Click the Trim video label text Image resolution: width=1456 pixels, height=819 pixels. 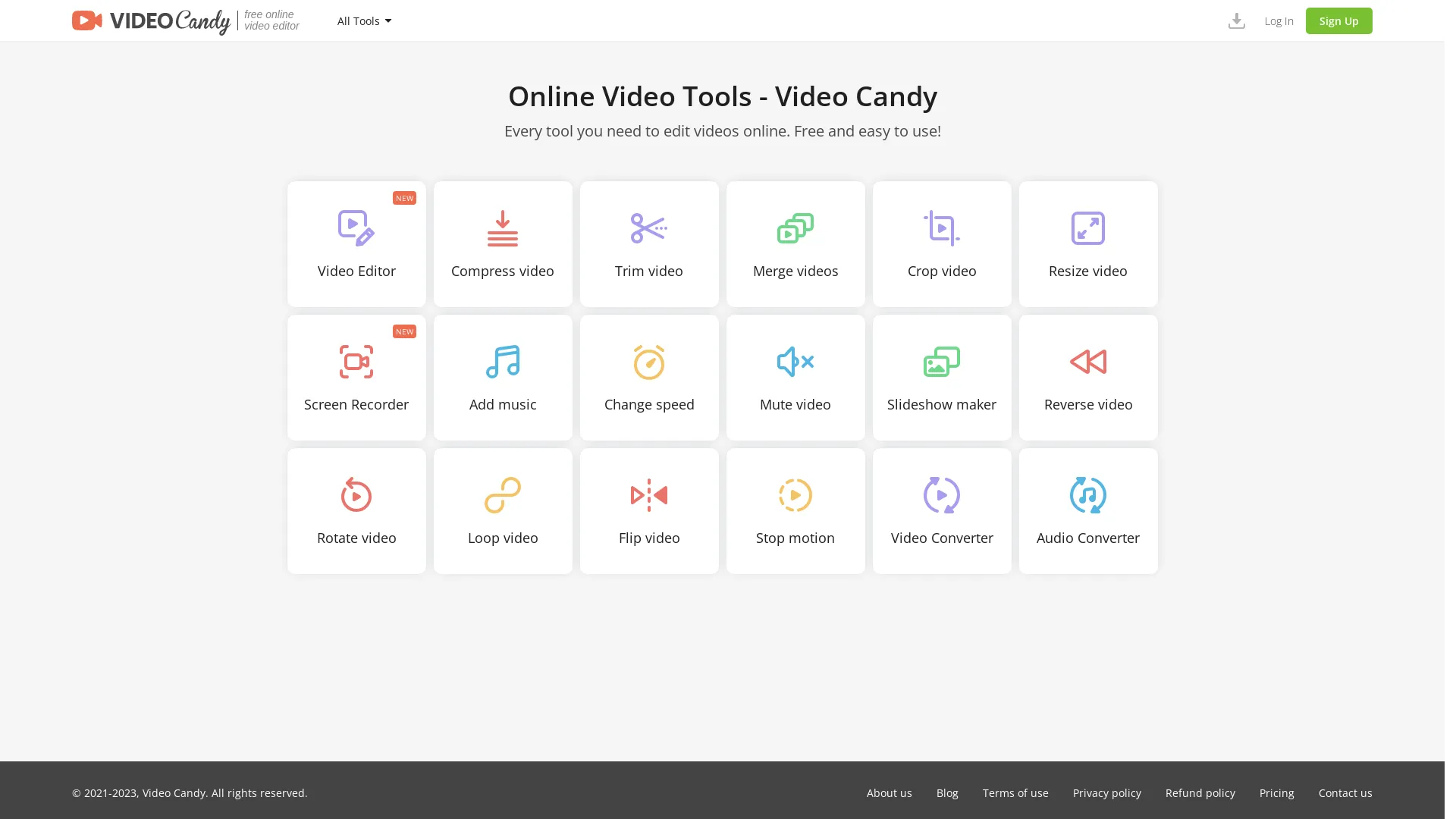coord(649,271)
